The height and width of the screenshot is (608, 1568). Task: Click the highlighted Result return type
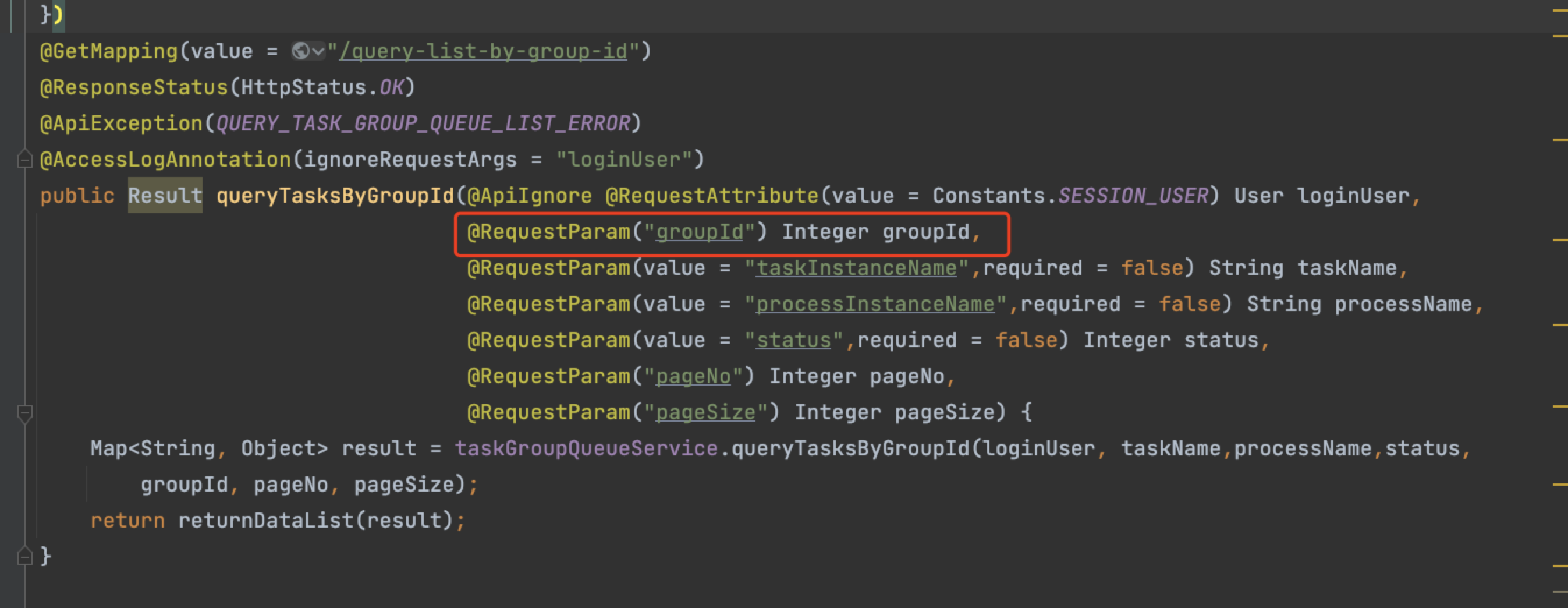tap(165, 195)
